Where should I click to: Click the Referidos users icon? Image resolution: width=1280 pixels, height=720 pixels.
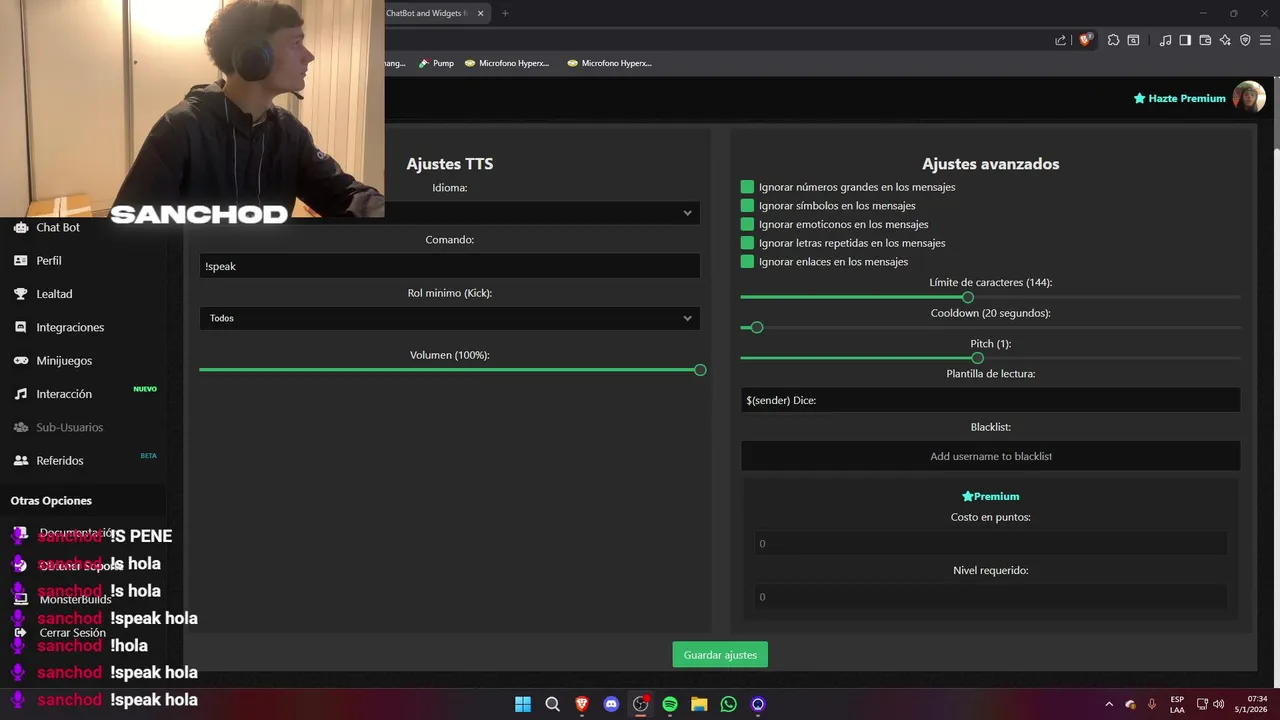[21, 460]
